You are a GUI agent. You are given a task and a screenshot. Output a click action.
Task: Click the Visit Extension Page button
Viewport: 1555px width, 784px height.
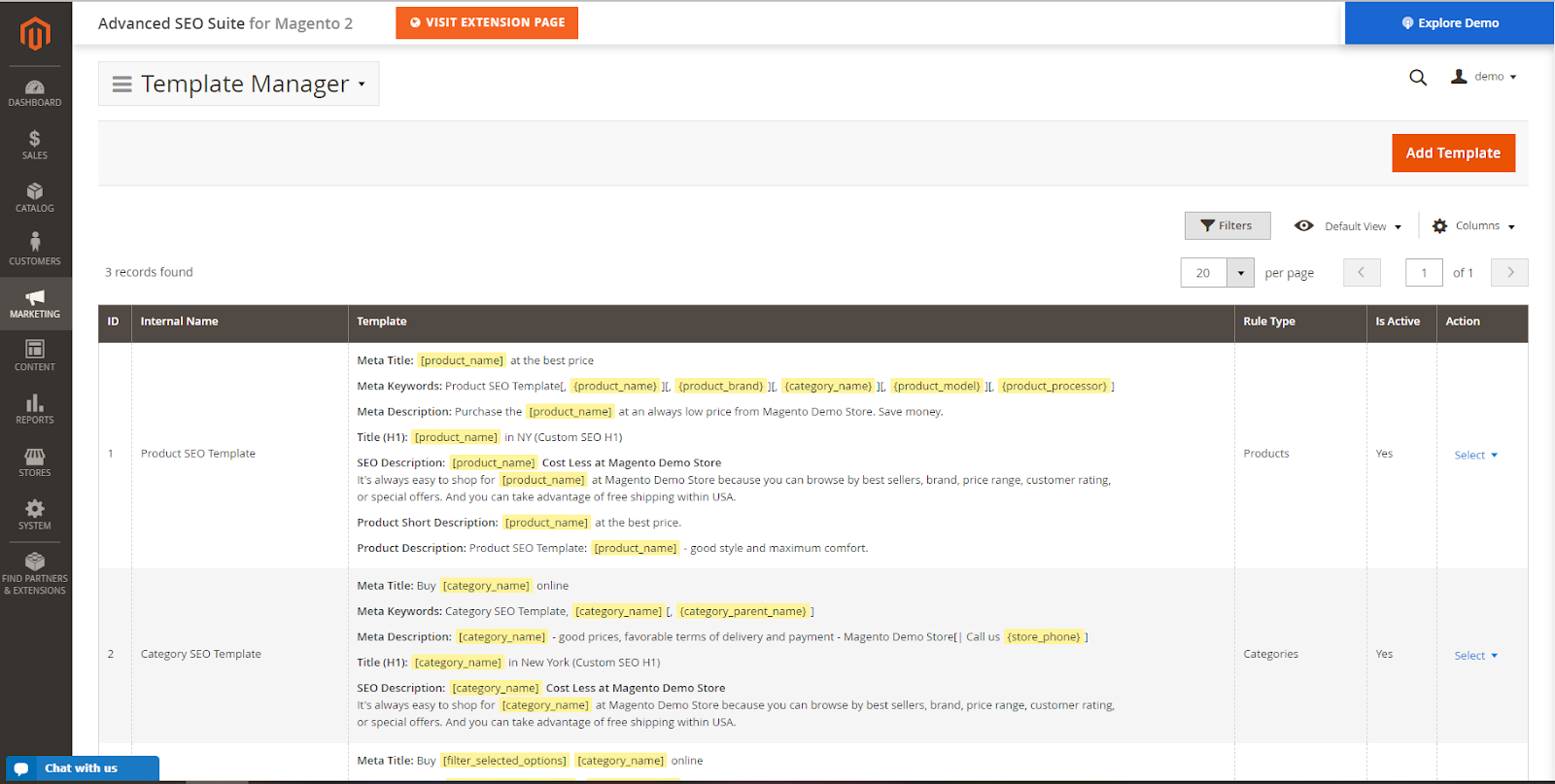coord(487,22)
